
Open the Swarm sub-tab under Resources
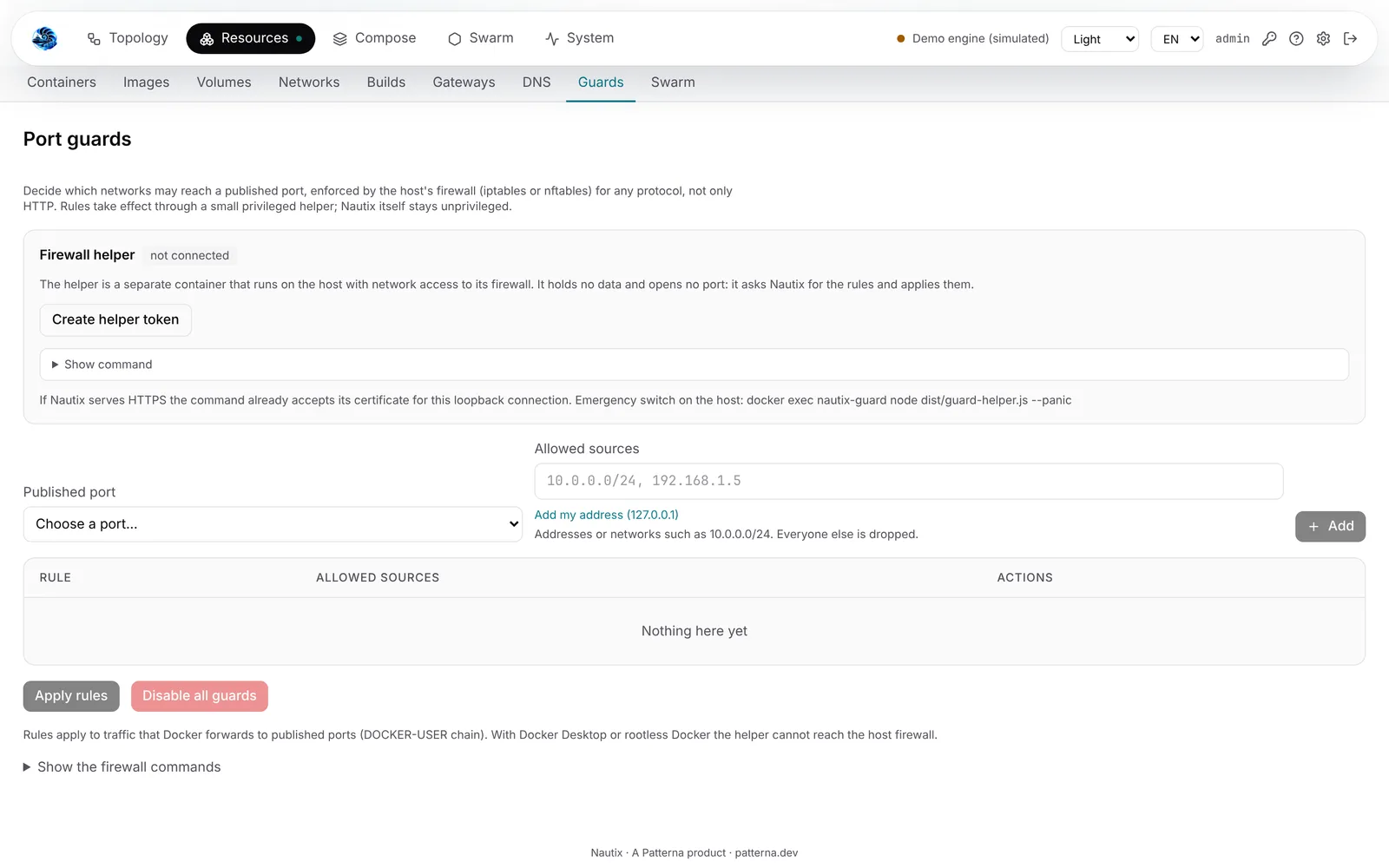[673, 82]
